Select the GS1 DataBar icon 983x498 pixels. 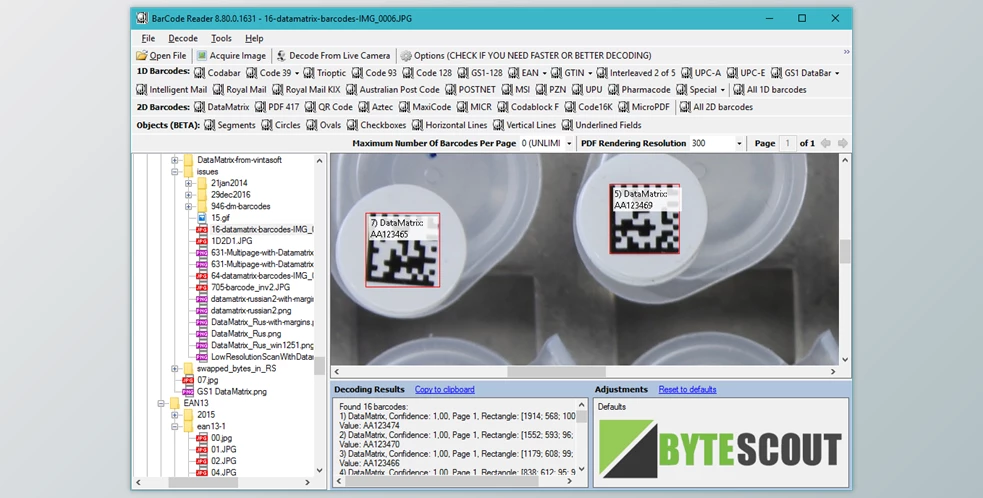click(x=777, y=73)
